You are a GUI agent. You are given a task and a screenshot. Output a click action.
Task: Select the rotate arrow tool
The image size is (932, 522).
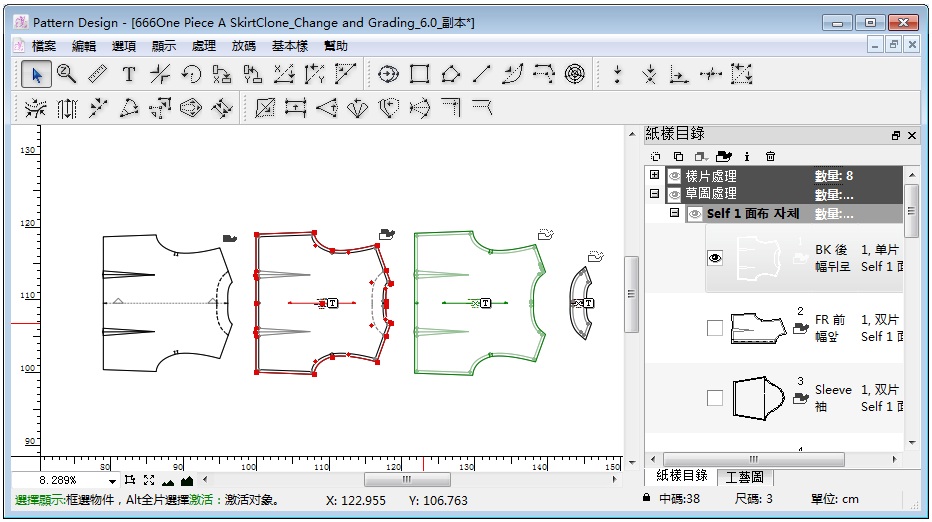[191, 74]
